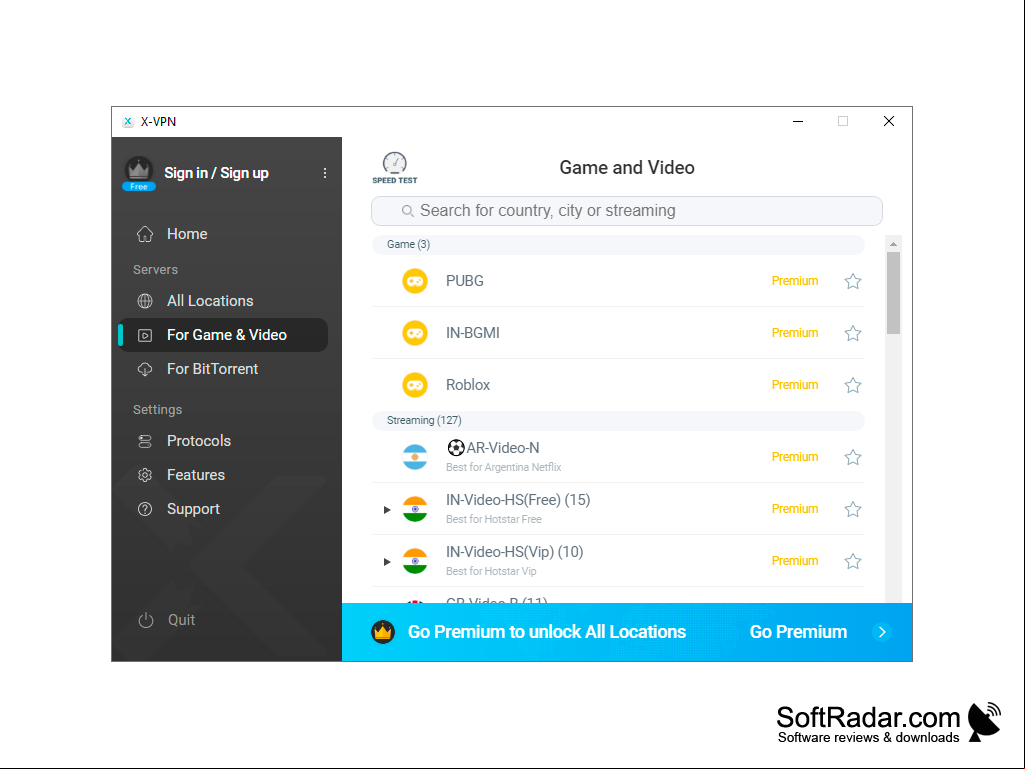Viewport: 1025px width, 769px height.
Task: Star the IN-Video-HS(Free) server group
Action: [852, 509]
